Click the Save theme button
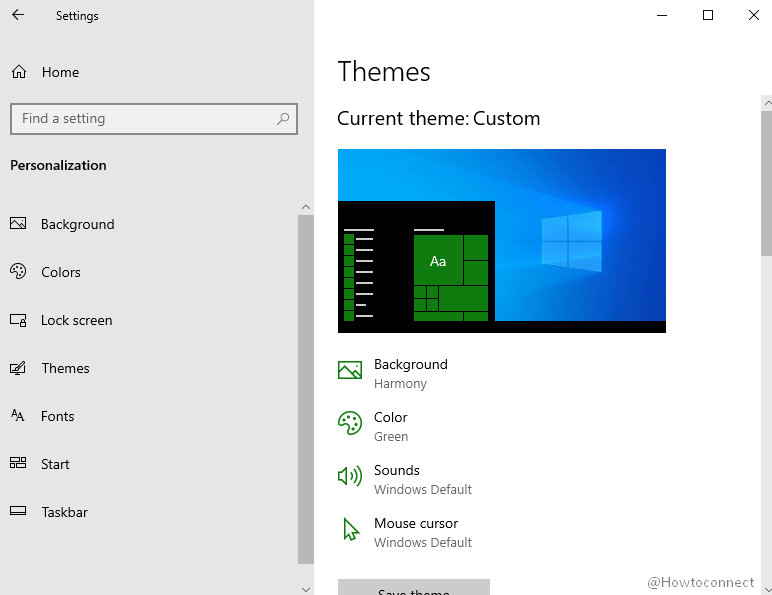Image resolution: width=772 pixels, height=595 pixels. tap(414, 587)
